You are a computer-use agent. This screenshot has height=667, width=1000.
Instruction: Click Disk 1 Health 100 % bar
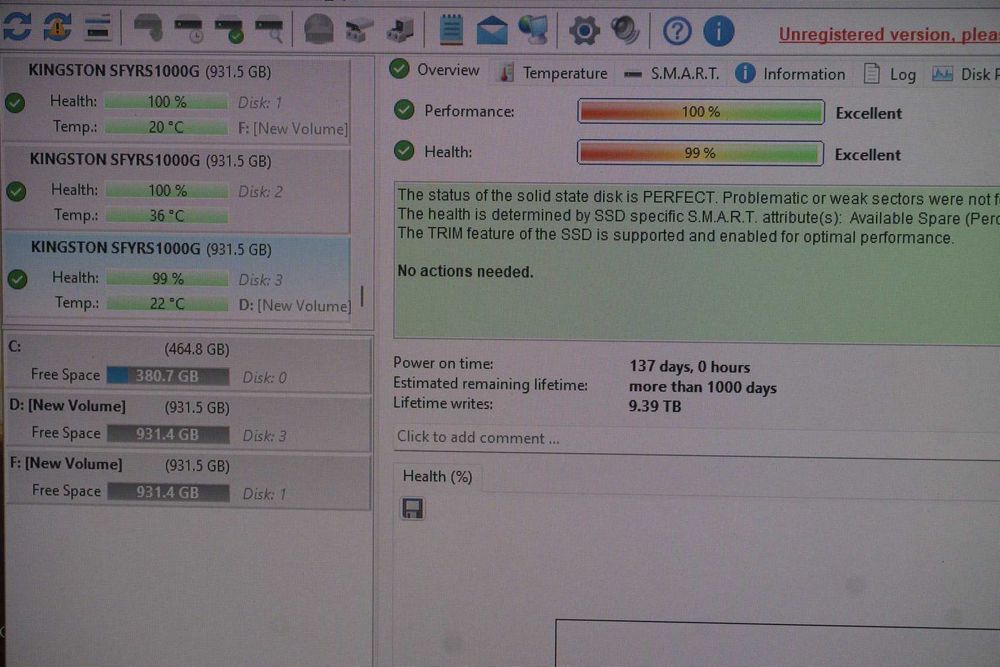point(166,101)
